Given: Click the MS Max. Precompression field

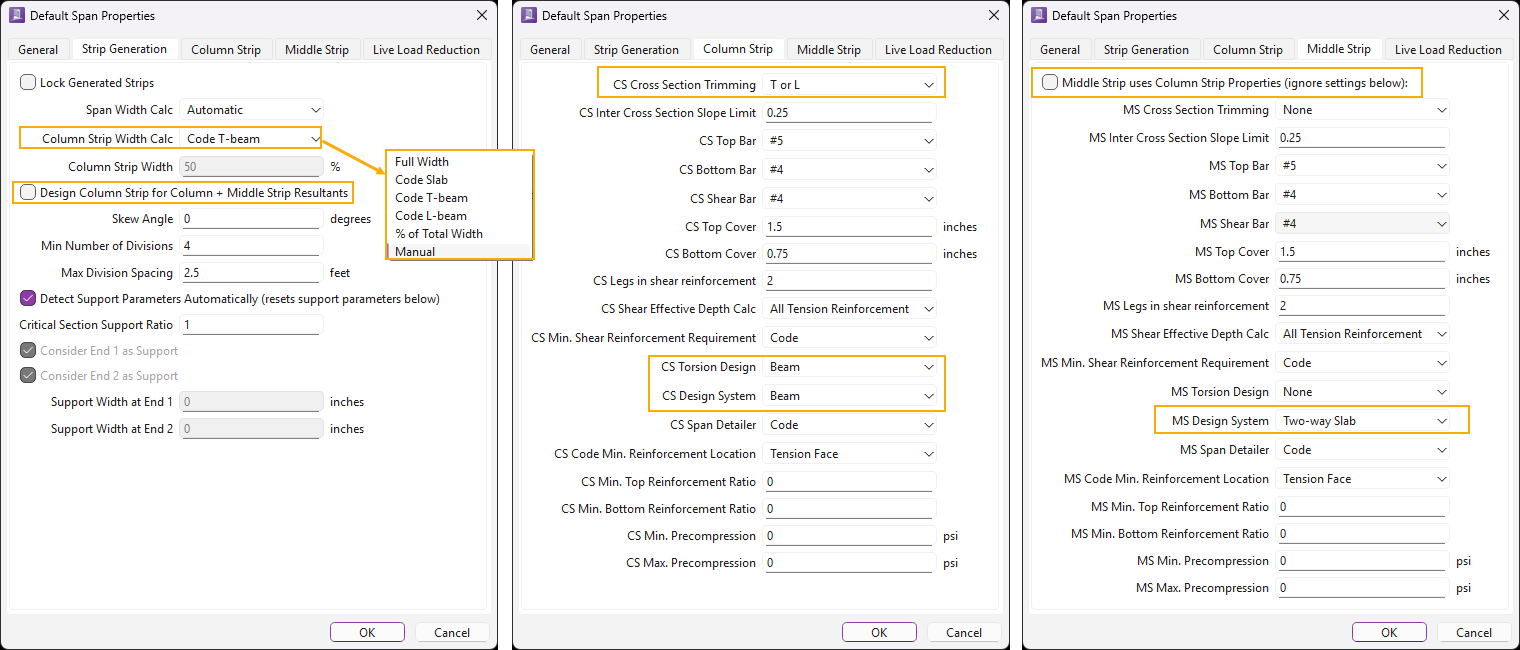Looking at the screenshot, I should (x=1362, y=588).
